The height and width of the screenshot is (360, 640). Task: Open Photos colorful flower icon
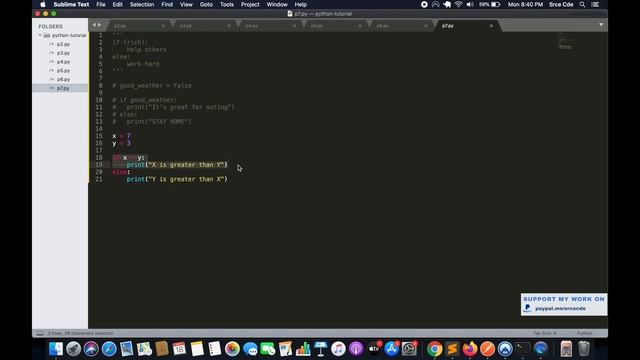(x=232, y=349)
